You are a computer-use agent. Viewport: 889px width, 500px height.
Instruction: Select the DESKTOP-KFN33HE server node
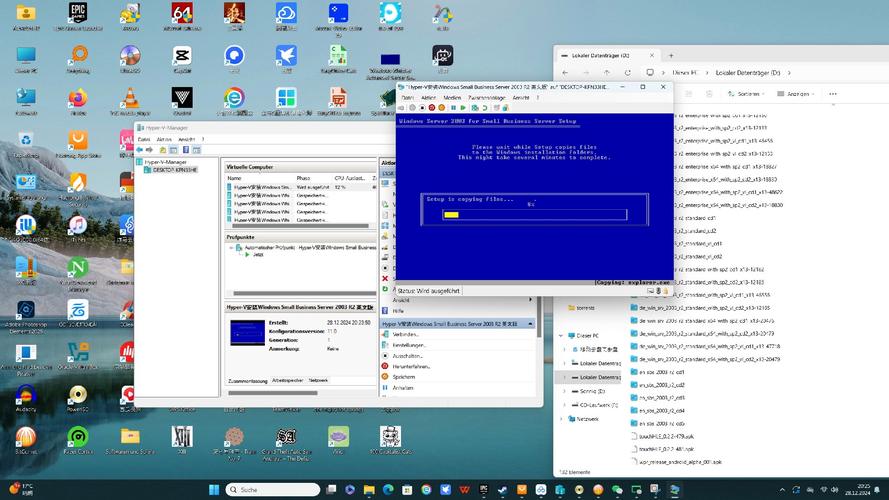click(174, 170)
